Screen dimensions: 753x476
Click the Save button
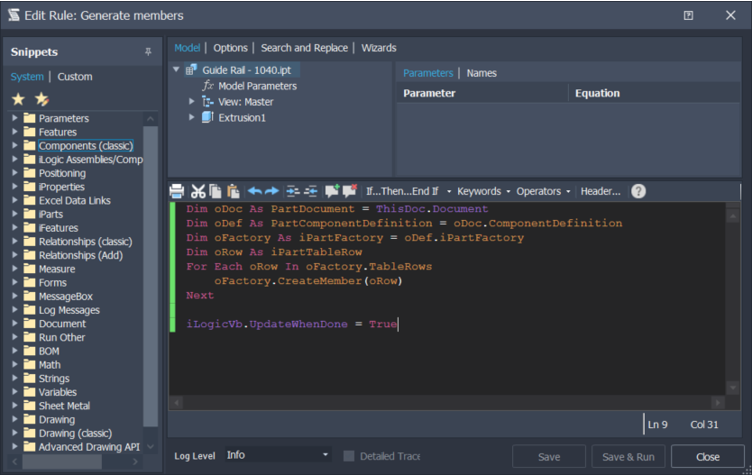tap(549, 456)
